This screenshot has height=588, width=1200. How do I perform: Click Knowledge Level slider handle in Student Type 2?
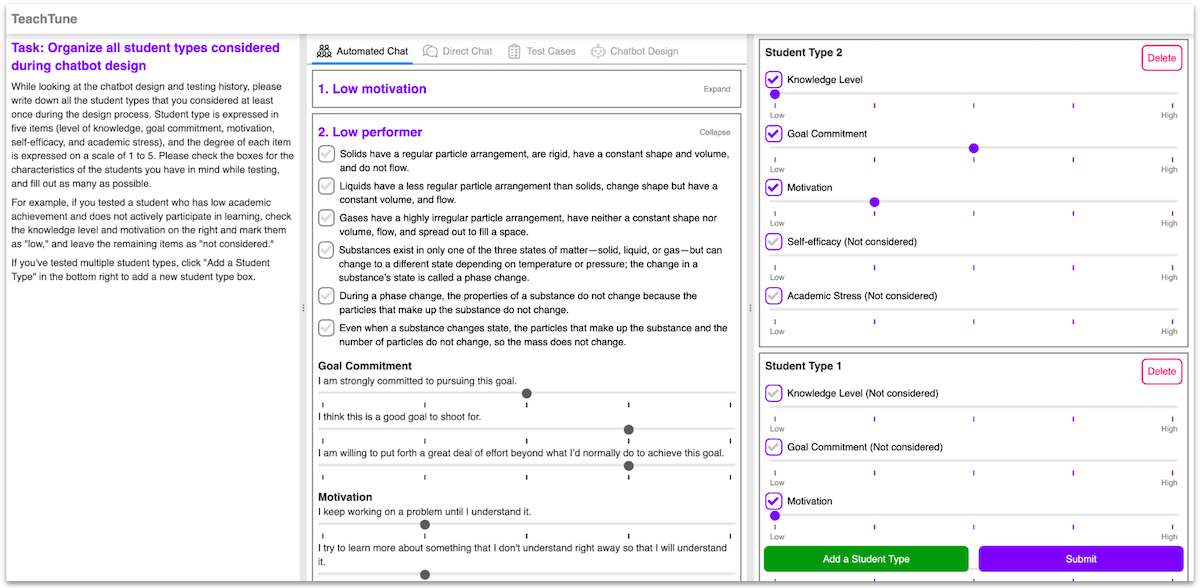775,94
